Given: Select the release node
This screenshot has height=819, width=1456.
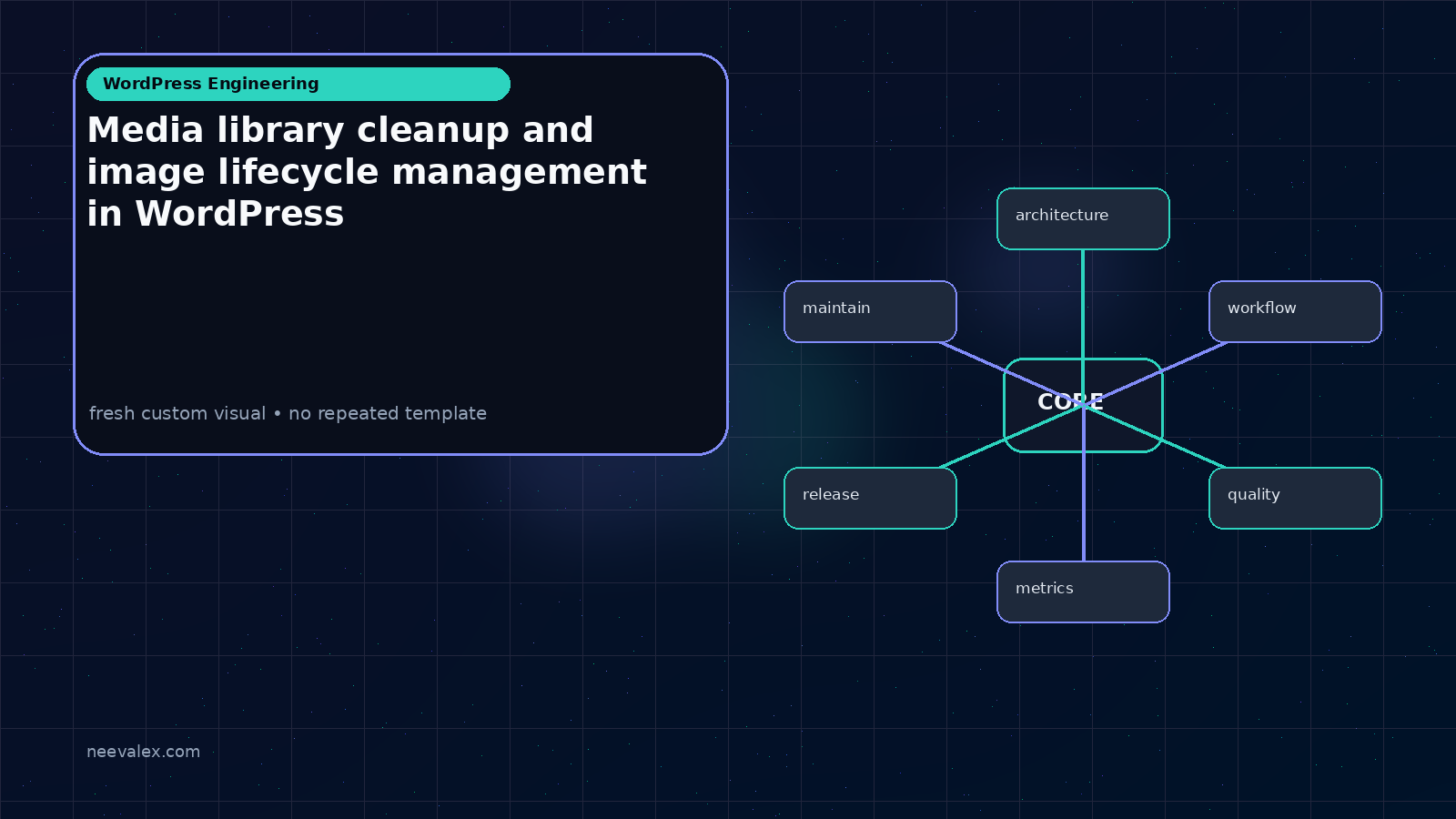Looking at the screenshot, I should pos(870,498).
